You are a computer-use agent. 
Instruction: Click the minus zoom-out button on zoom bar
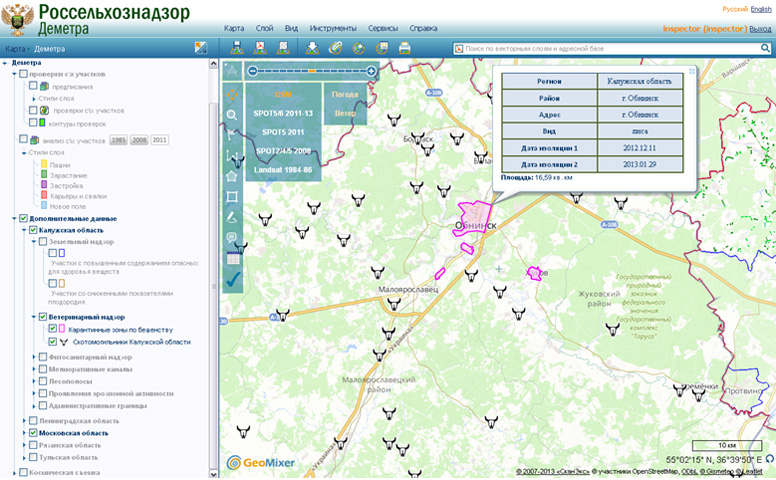[x=252, y=71]
